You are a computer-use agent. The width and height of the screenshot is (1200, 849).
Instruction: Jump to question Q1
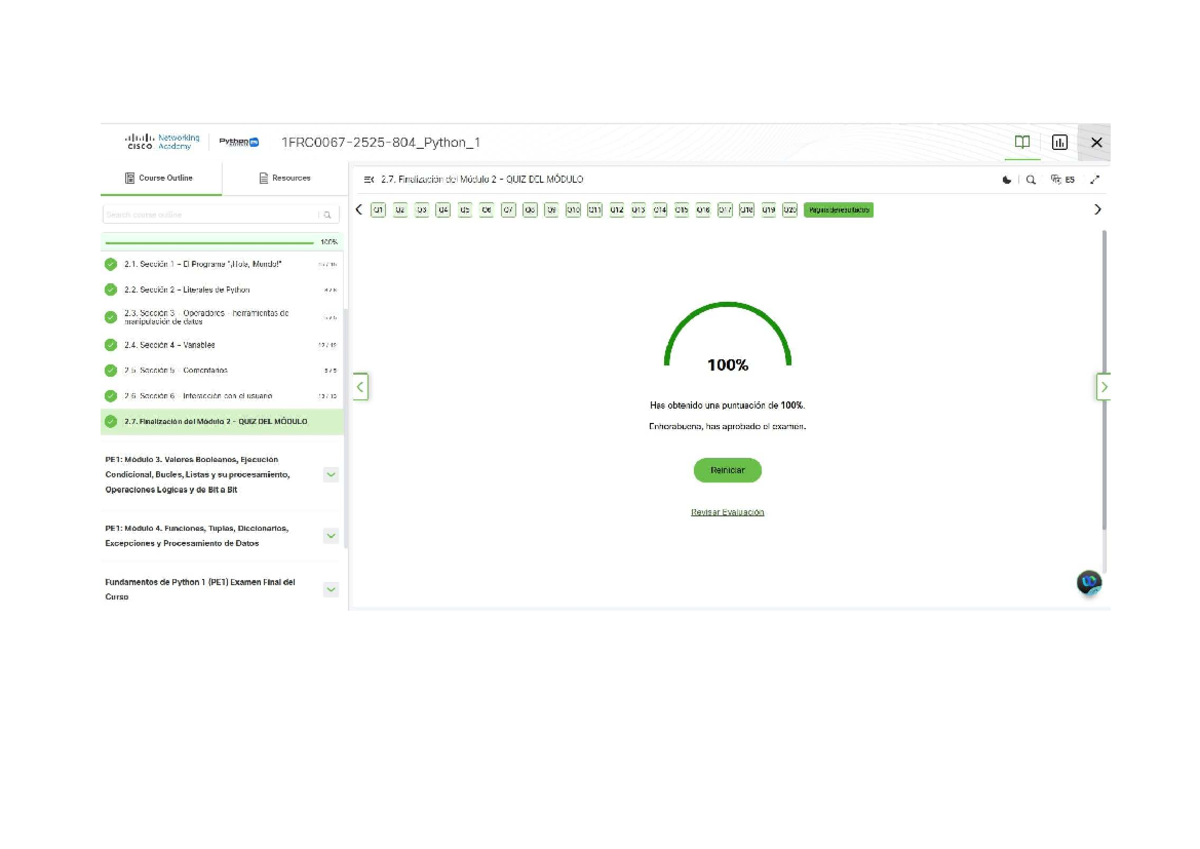[378, 210]
